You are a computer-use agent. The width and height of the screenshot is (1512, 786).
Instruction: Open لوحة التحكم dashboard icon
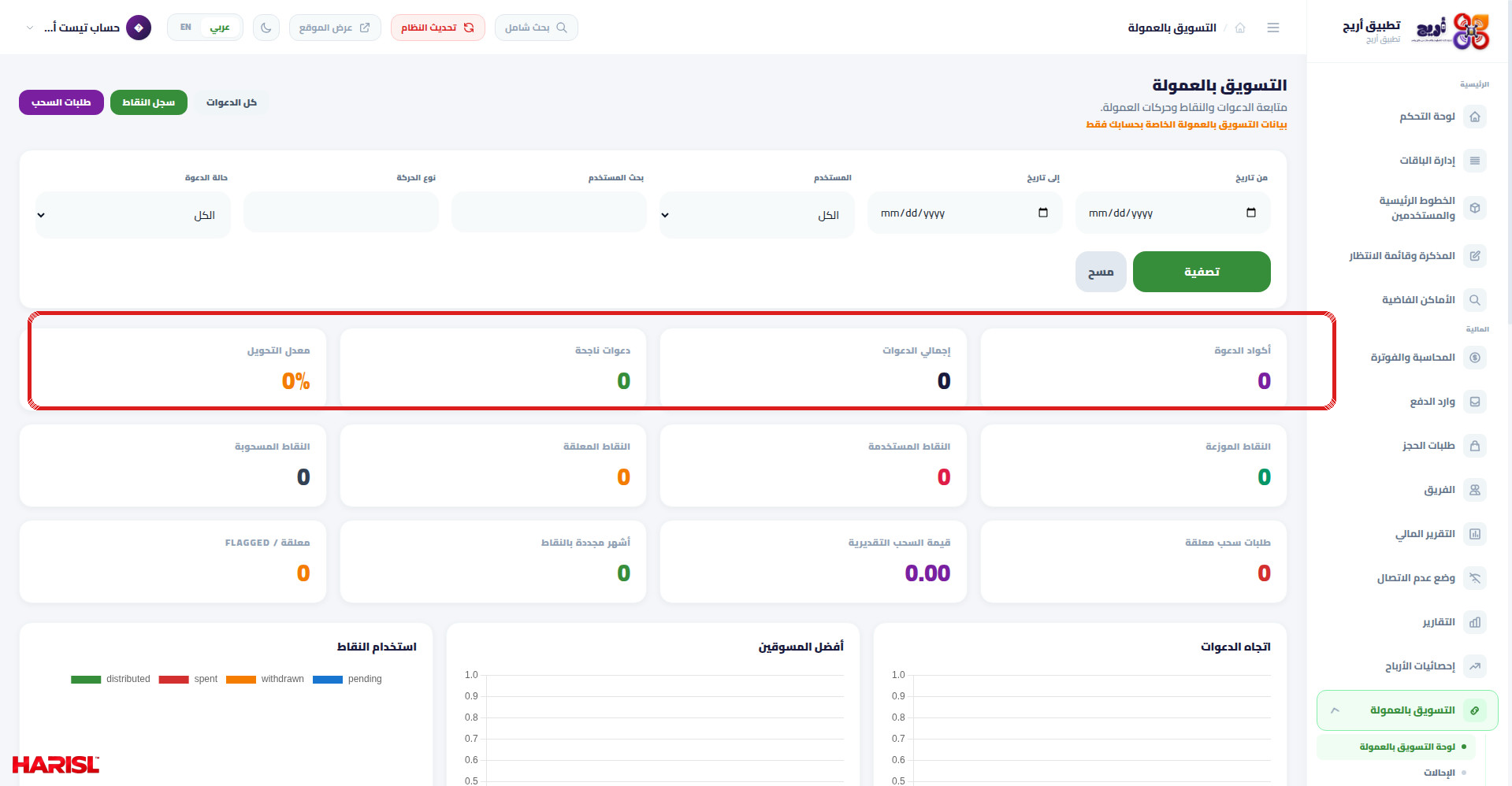1475,117
